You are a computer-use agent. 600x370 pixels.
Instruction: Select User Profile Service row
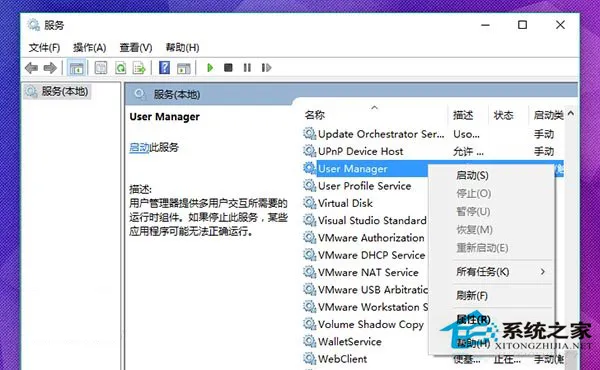pos(365,186)
